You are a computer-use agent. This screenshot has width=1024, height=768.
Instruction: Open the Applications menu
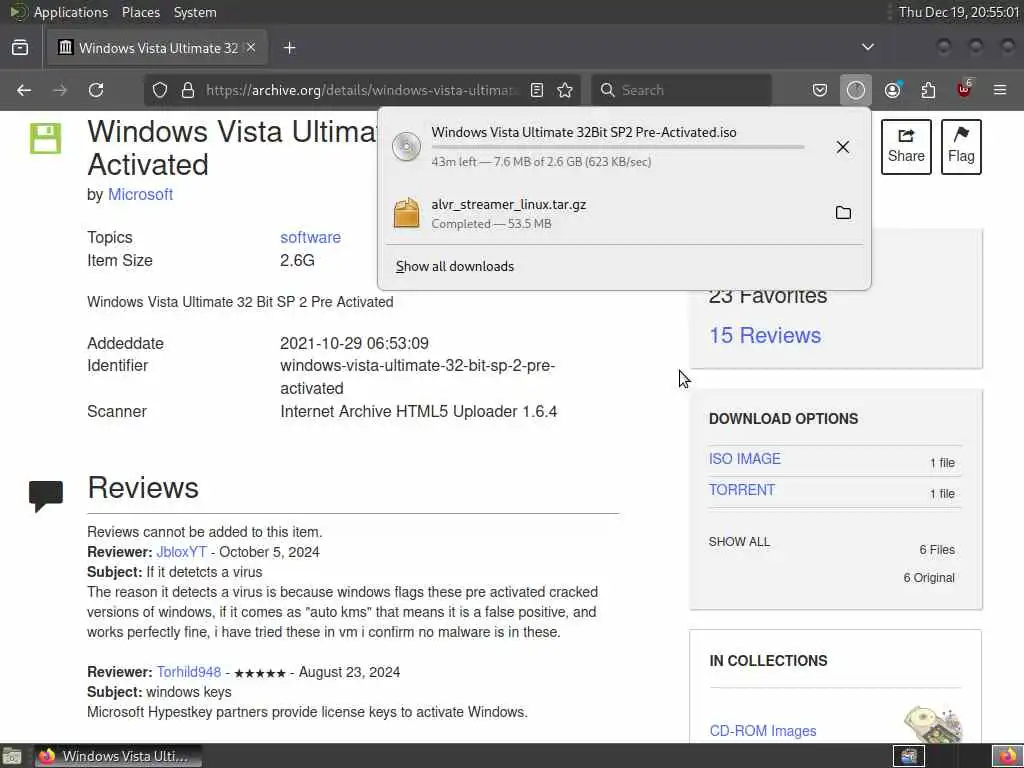71,12
